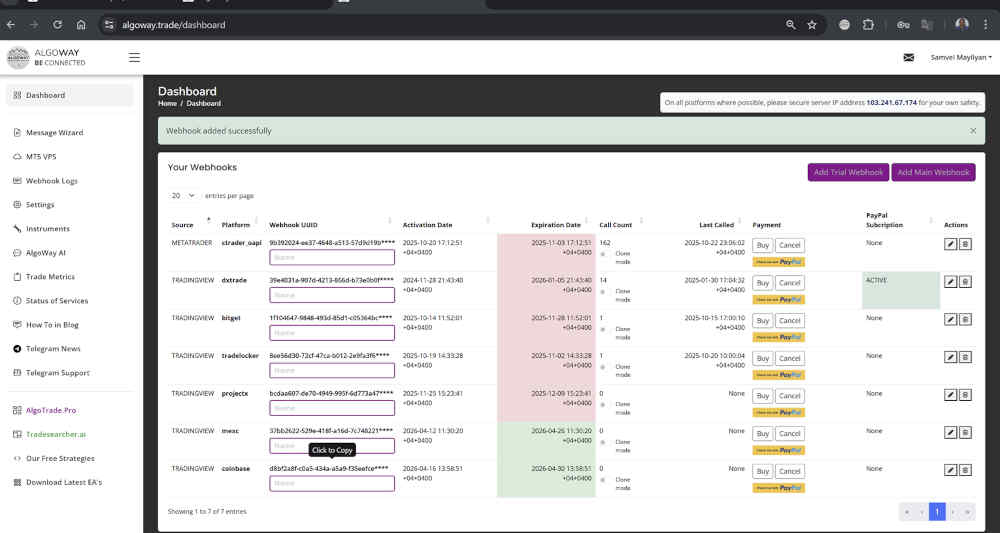Sort table by Platform column

click(x=236, y=225)
